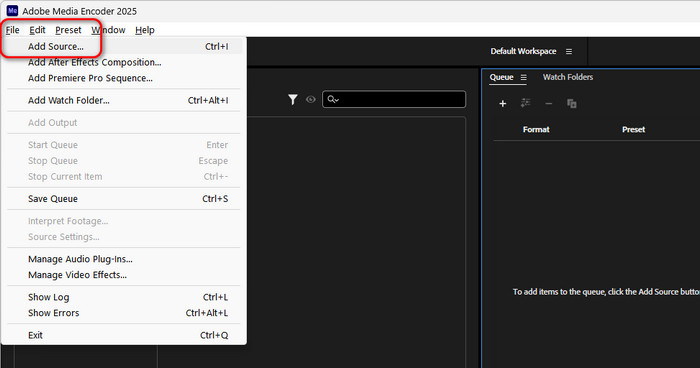The width and height of the screenshot is (700, 368).
Task: Click the Remove minus icon in Queue
Action: (x=549, y=104)
